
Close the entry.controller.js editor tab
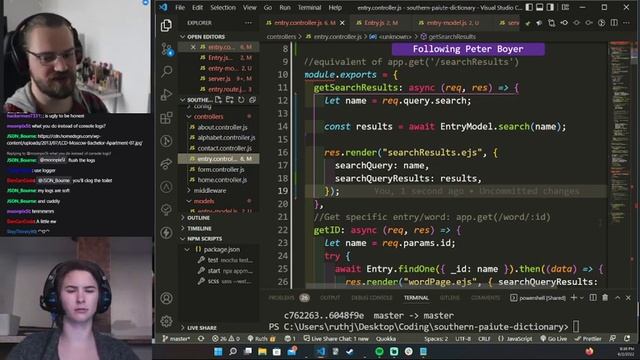click(x=342, y=23)
